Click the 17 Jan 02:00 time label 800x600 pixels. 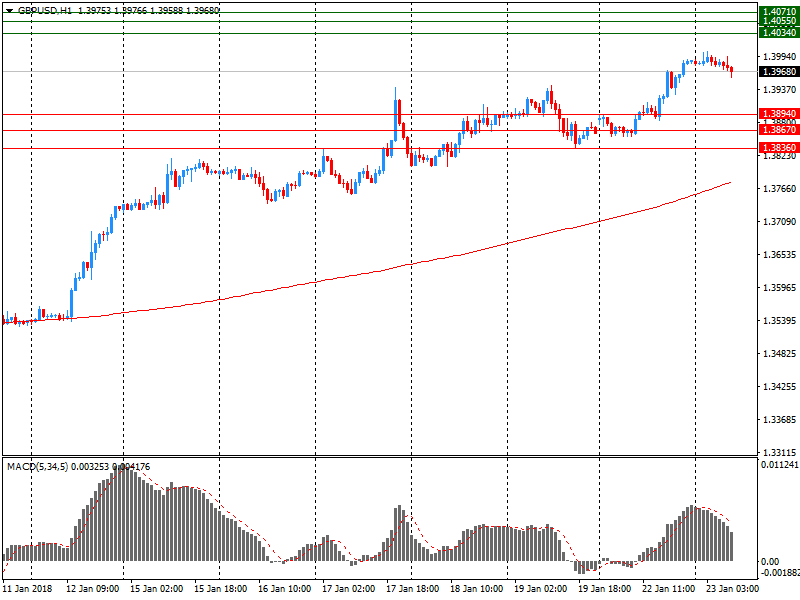[x=348, y=588]
